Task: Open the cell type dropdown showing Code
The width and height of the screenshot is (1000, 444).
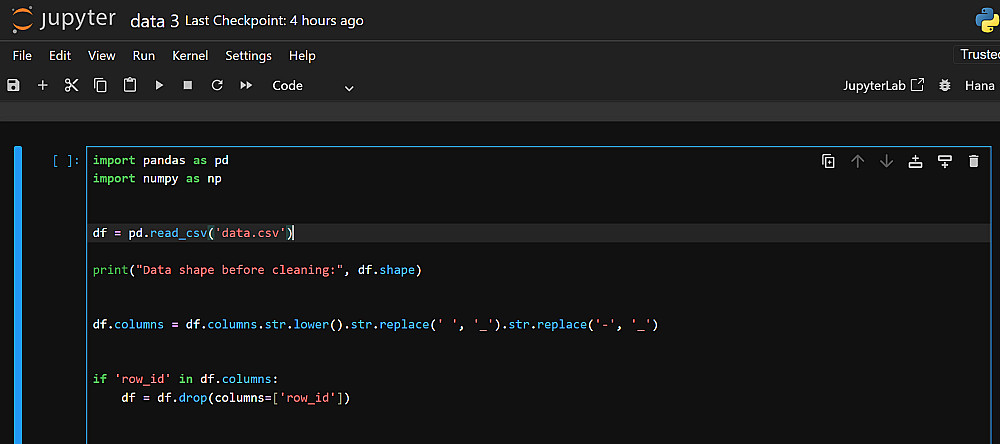Action: pos(313,86)
